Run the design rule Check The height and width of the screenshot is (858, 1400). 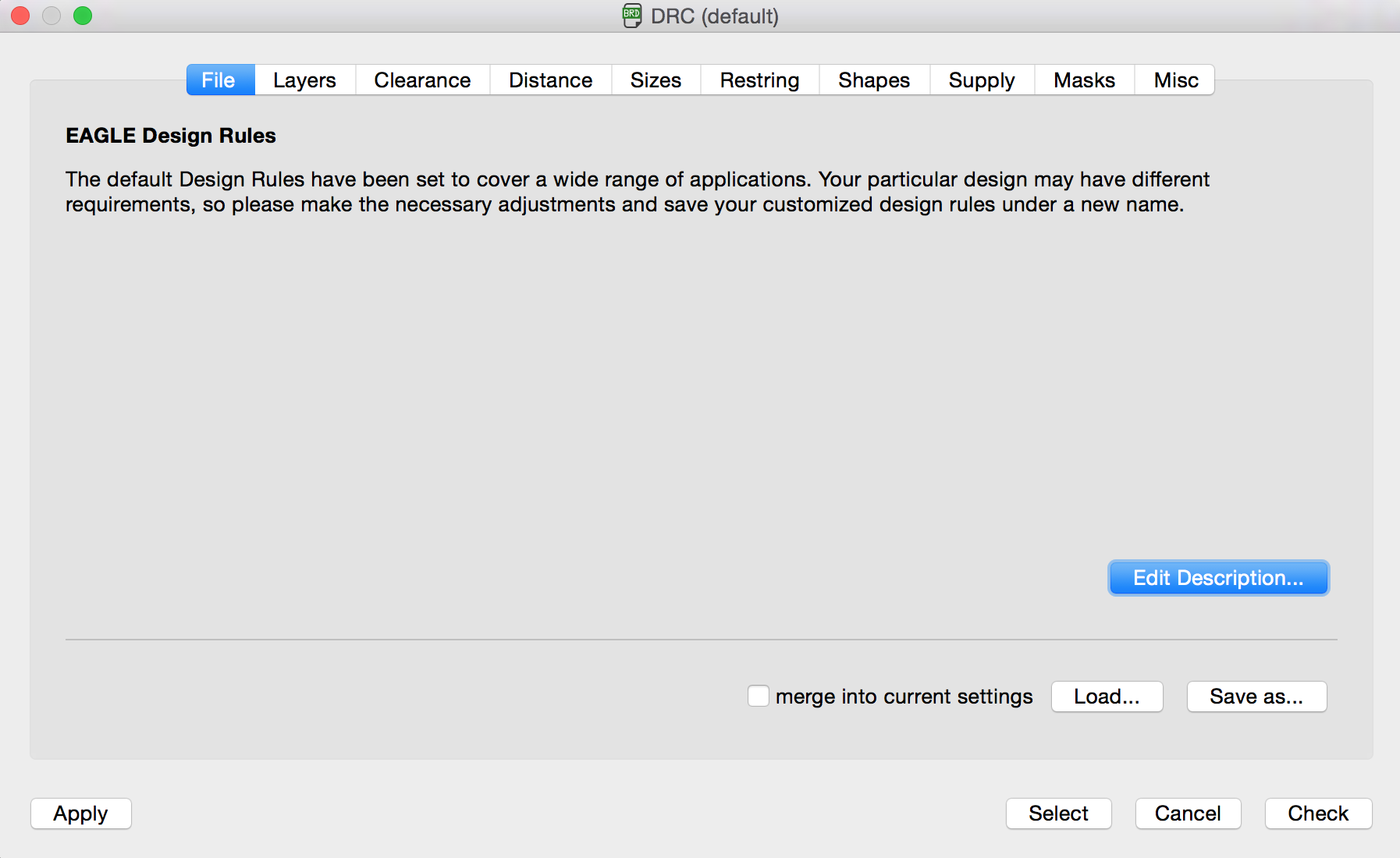[1318, 814]
